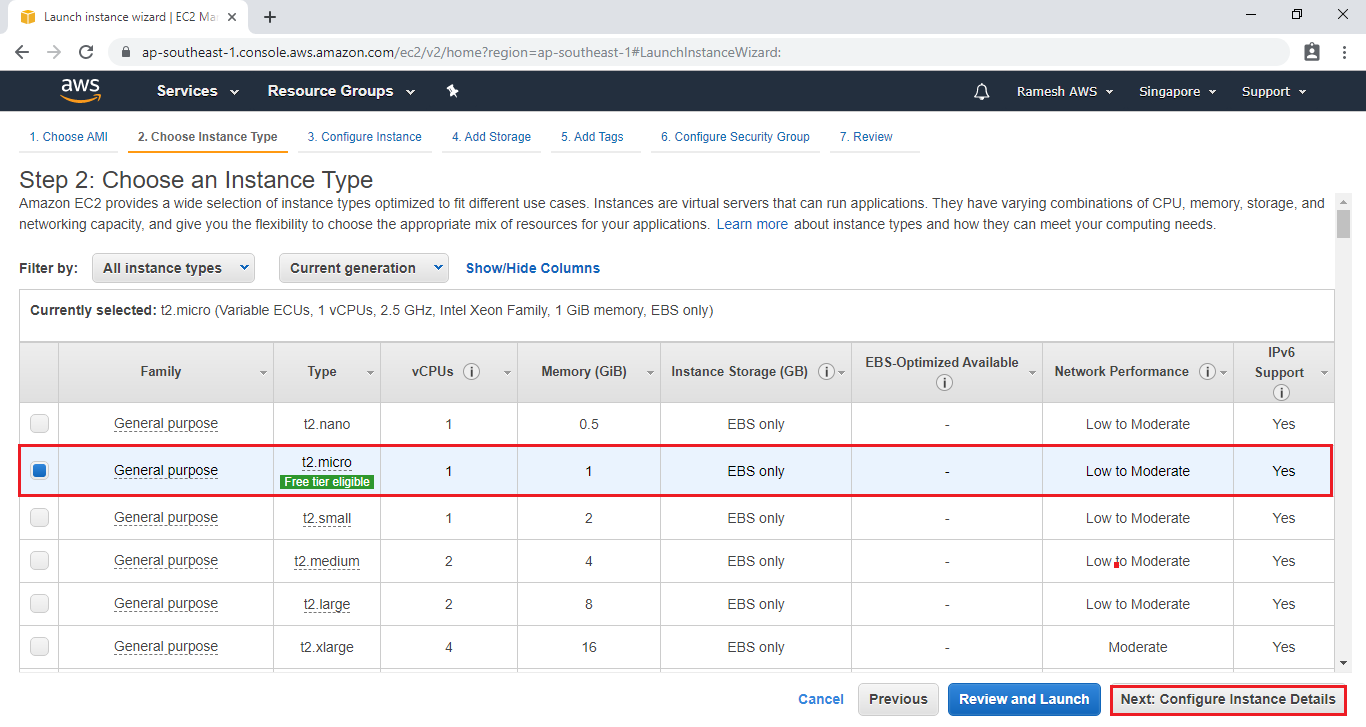The image size is (1366, 727).
Task: Expand the Services menu
Action: pyautogui.click(x=198, y=91)
